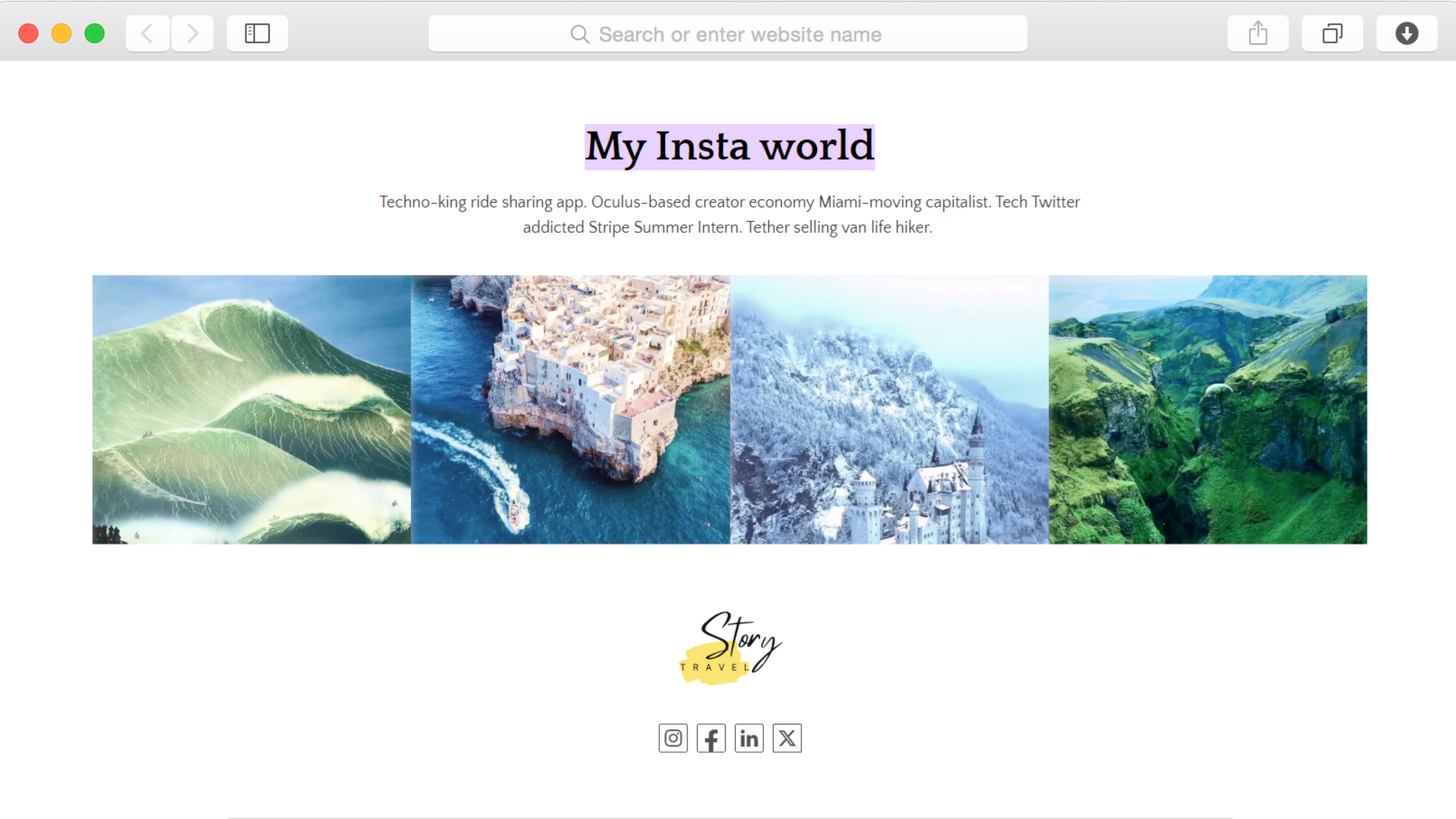Click the Story Travel logo

pyautogui.click(x=730, y=648)
